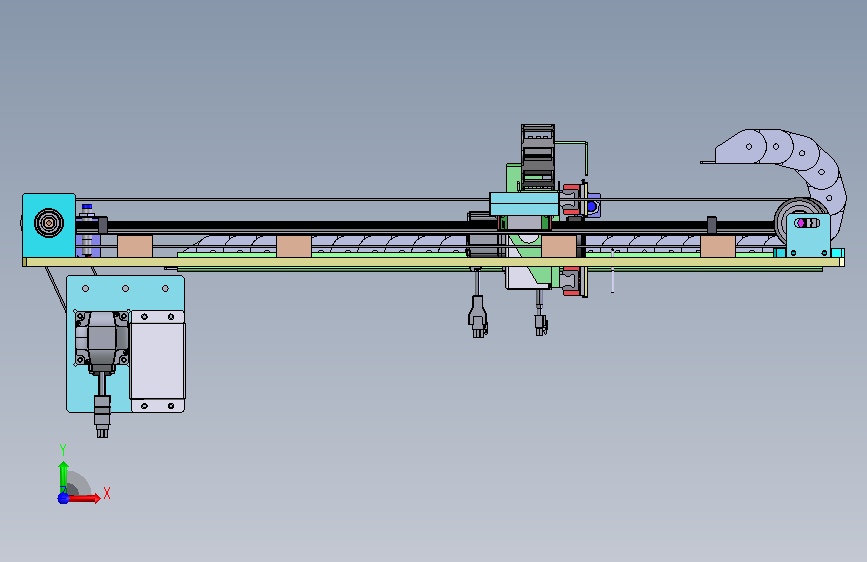Select the long beige base plate

tap(433, 262)
